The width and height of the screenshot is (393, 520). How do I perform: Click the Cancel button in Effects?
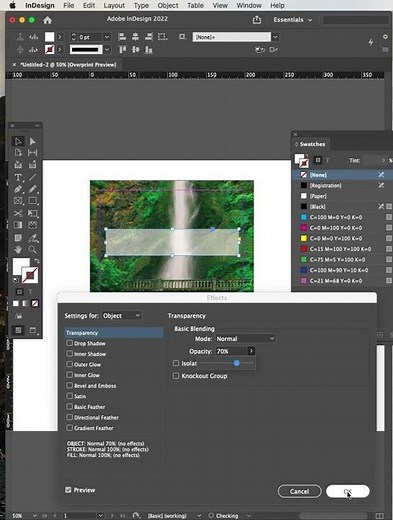click(299, 491)
